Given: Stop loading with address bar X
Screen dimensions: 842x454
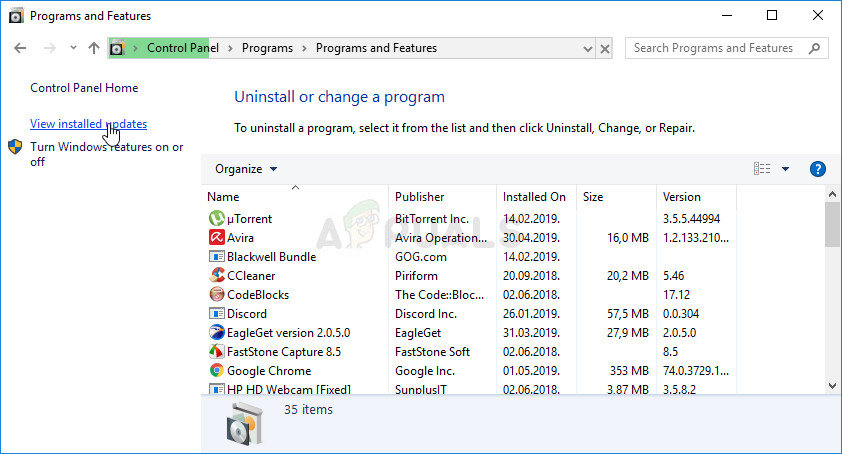Looking at the screenshot, I should click(605, 49).
